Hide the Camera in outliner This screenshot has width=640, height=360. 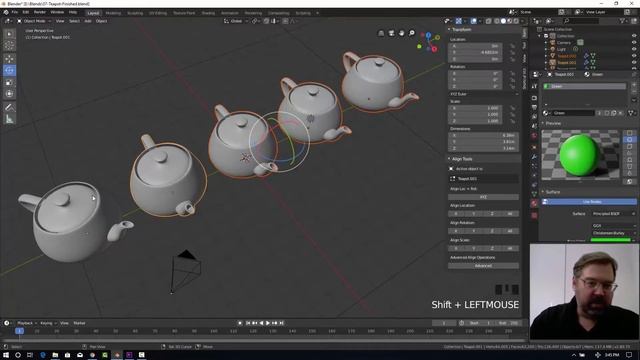coord(634,42)
